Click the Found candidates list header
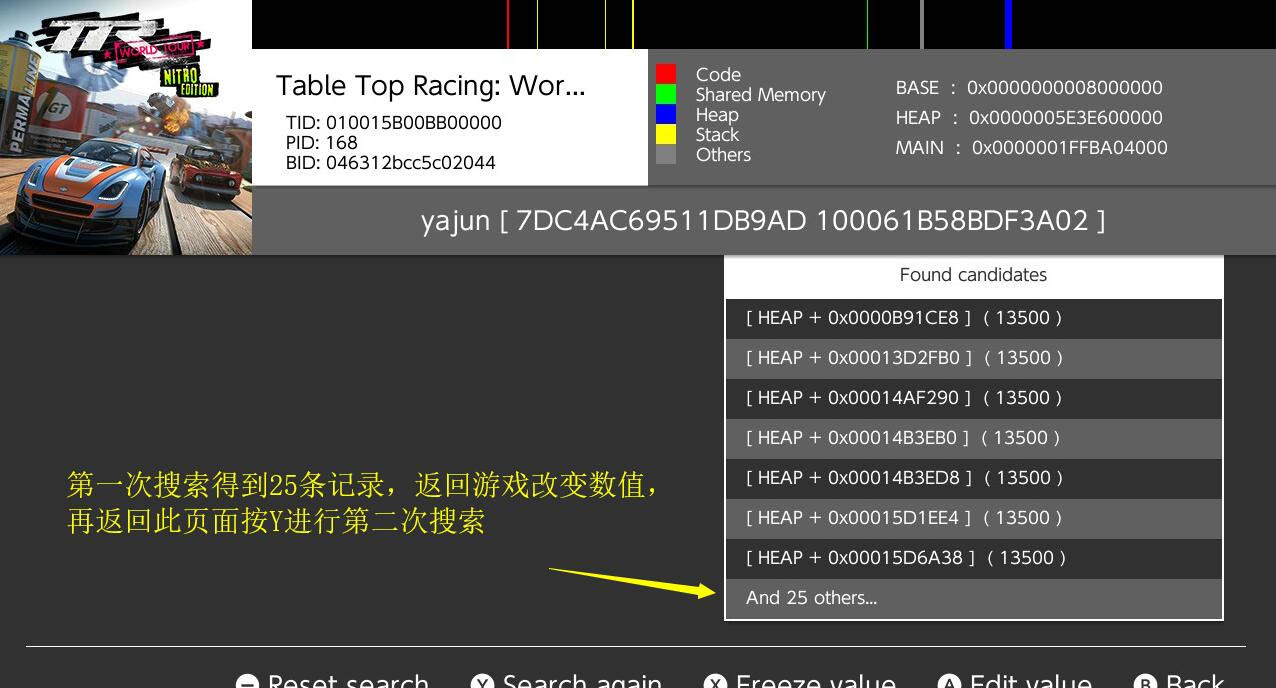Image resolution: width=1276 pixels, height=688 pixels. pos(974,275)
